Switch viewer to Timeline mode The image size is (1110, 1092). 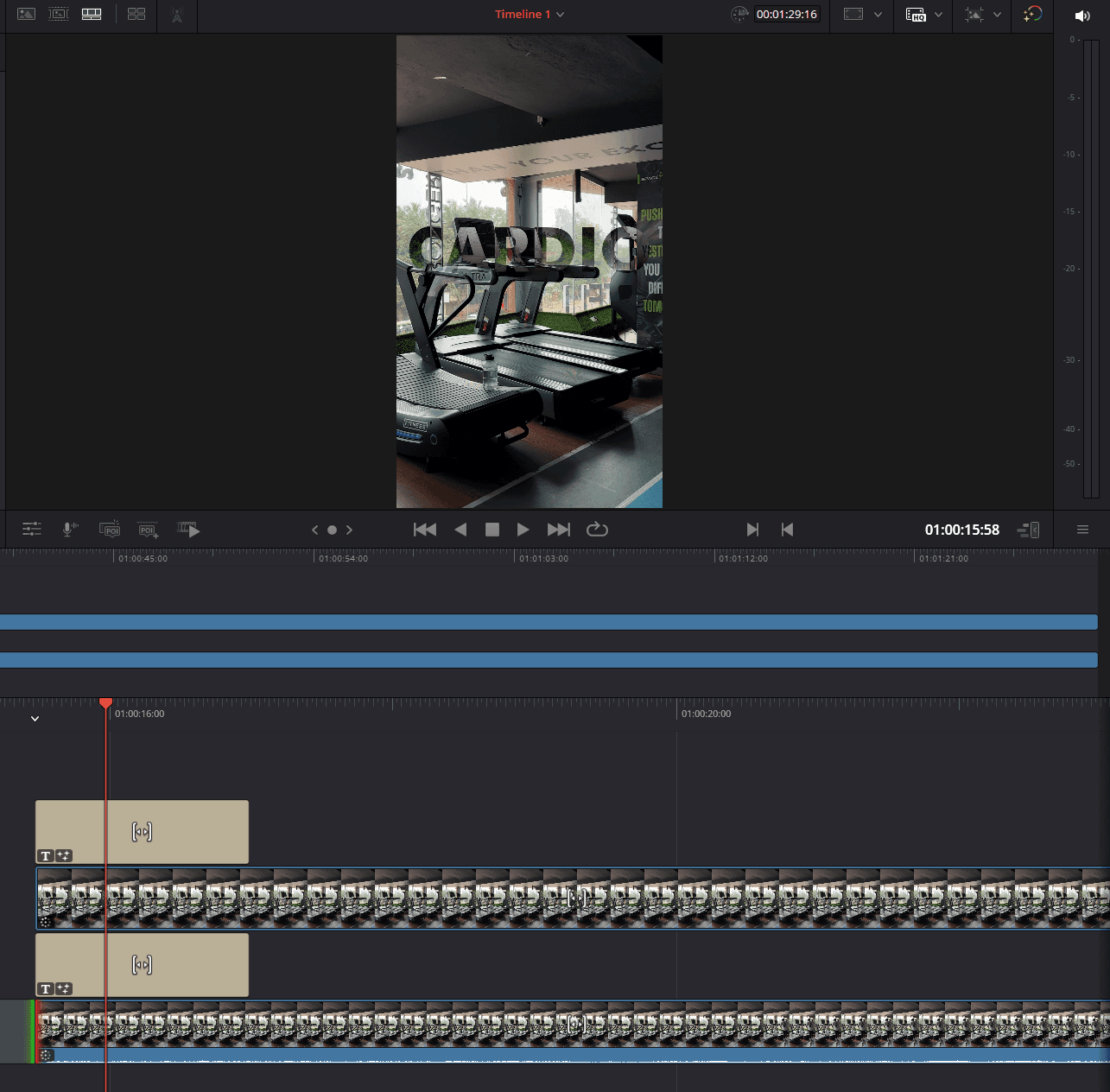click(92, 15)
